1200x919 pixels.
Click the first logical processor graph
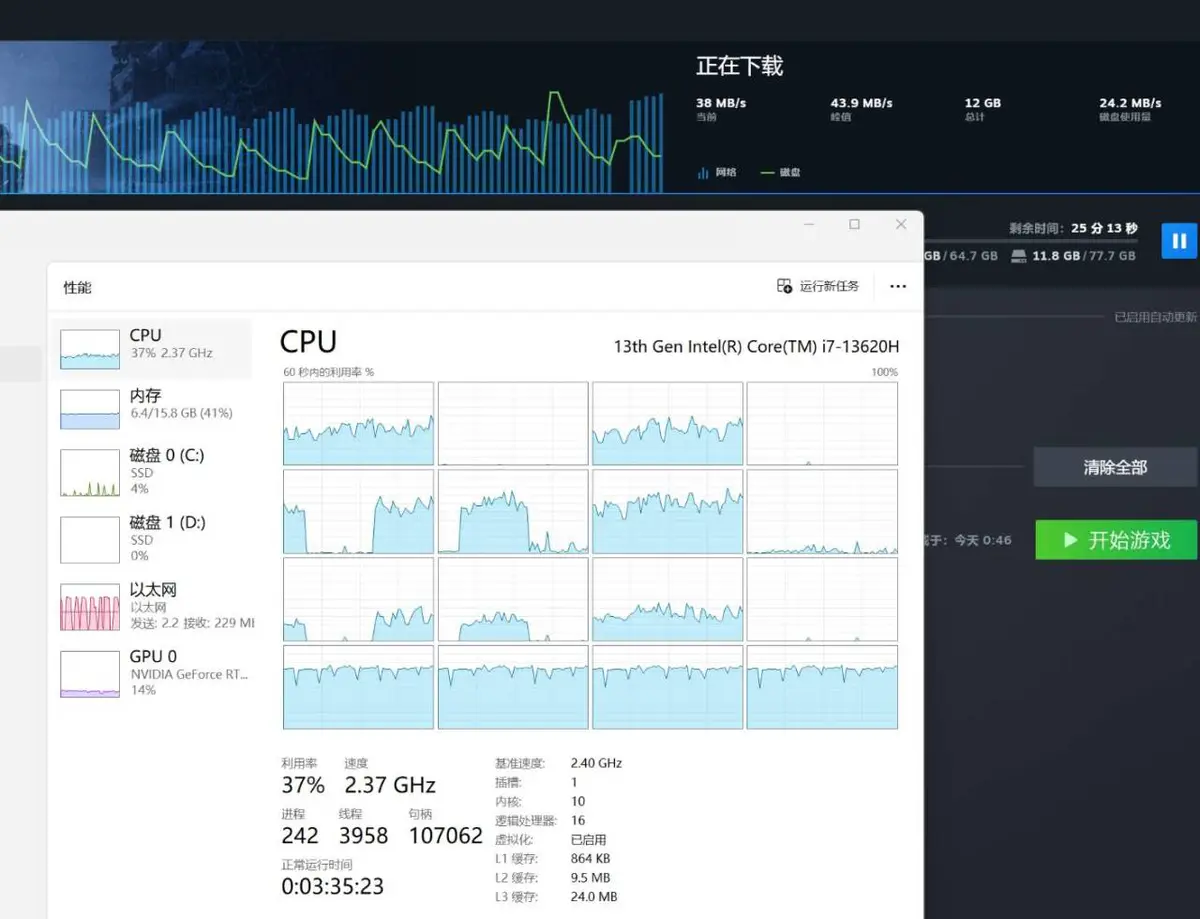358,424
